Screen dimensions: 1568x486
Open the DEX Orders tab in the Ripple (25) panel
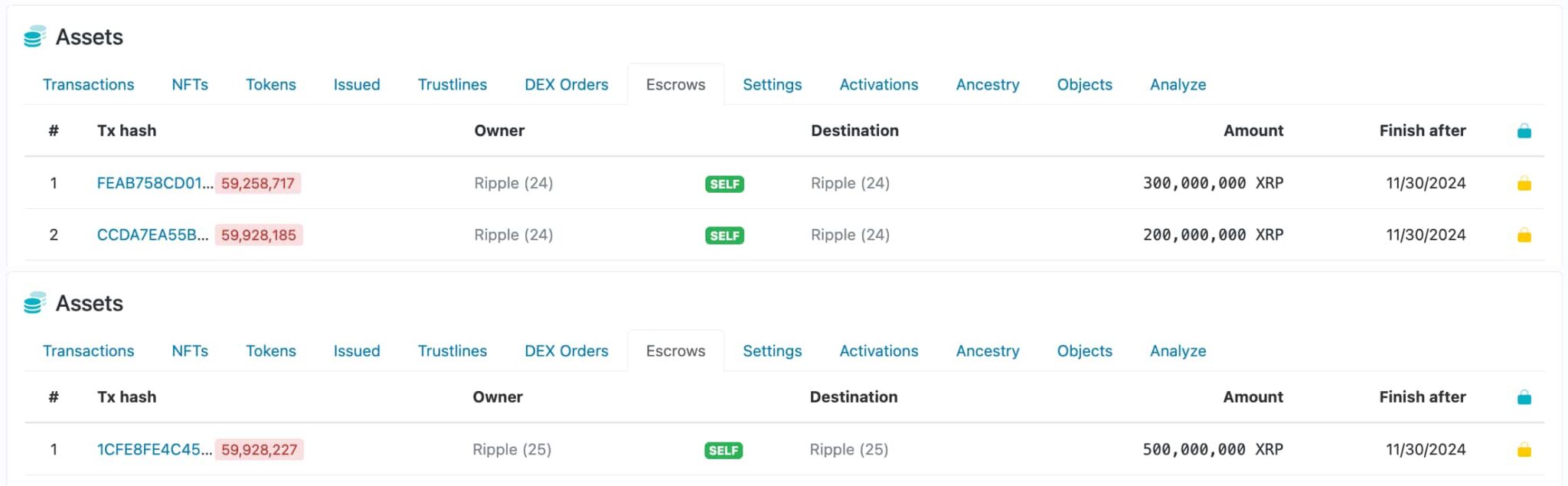pos(566,351)
